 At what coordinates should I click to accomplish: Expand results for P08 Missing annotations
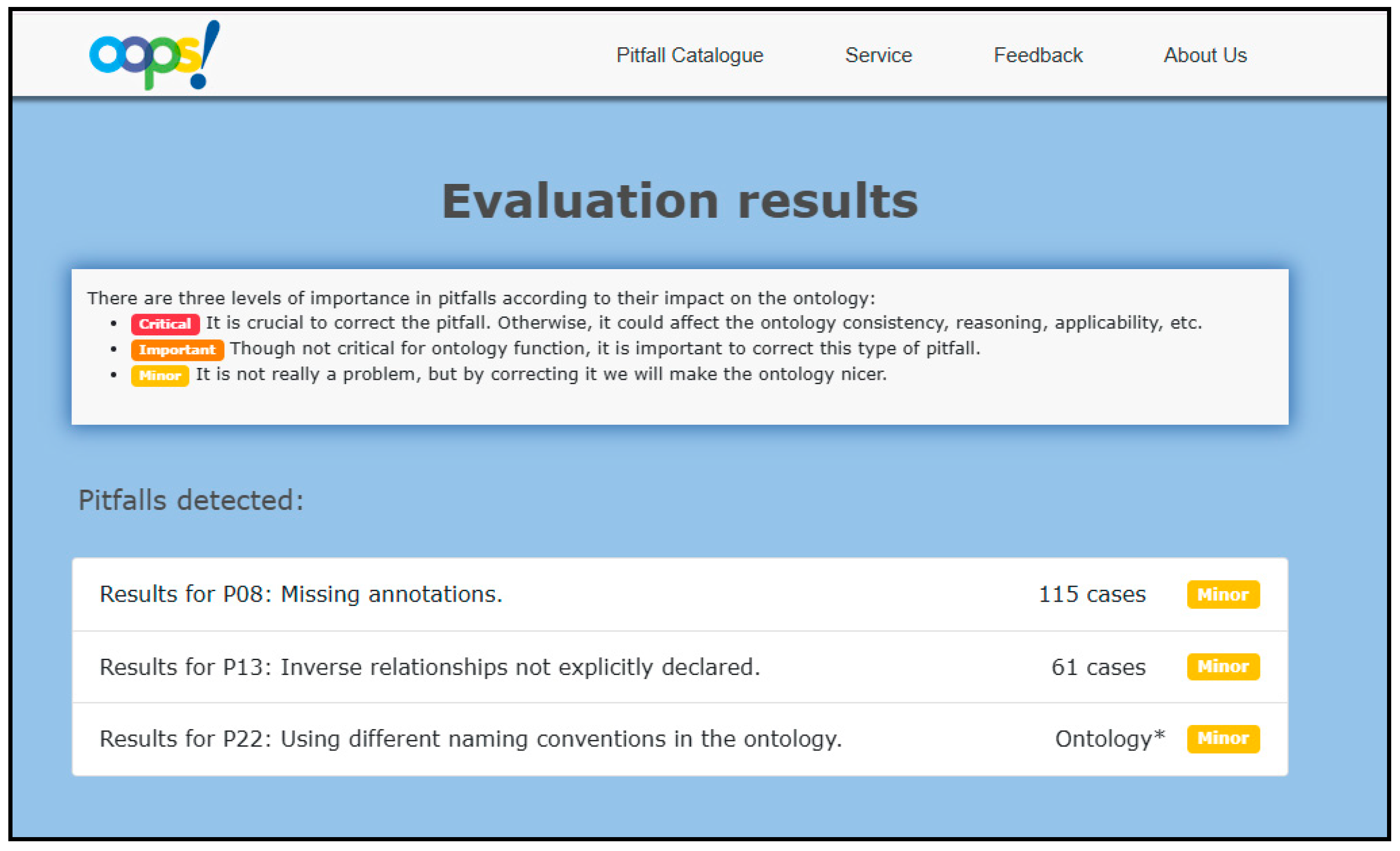301,594
